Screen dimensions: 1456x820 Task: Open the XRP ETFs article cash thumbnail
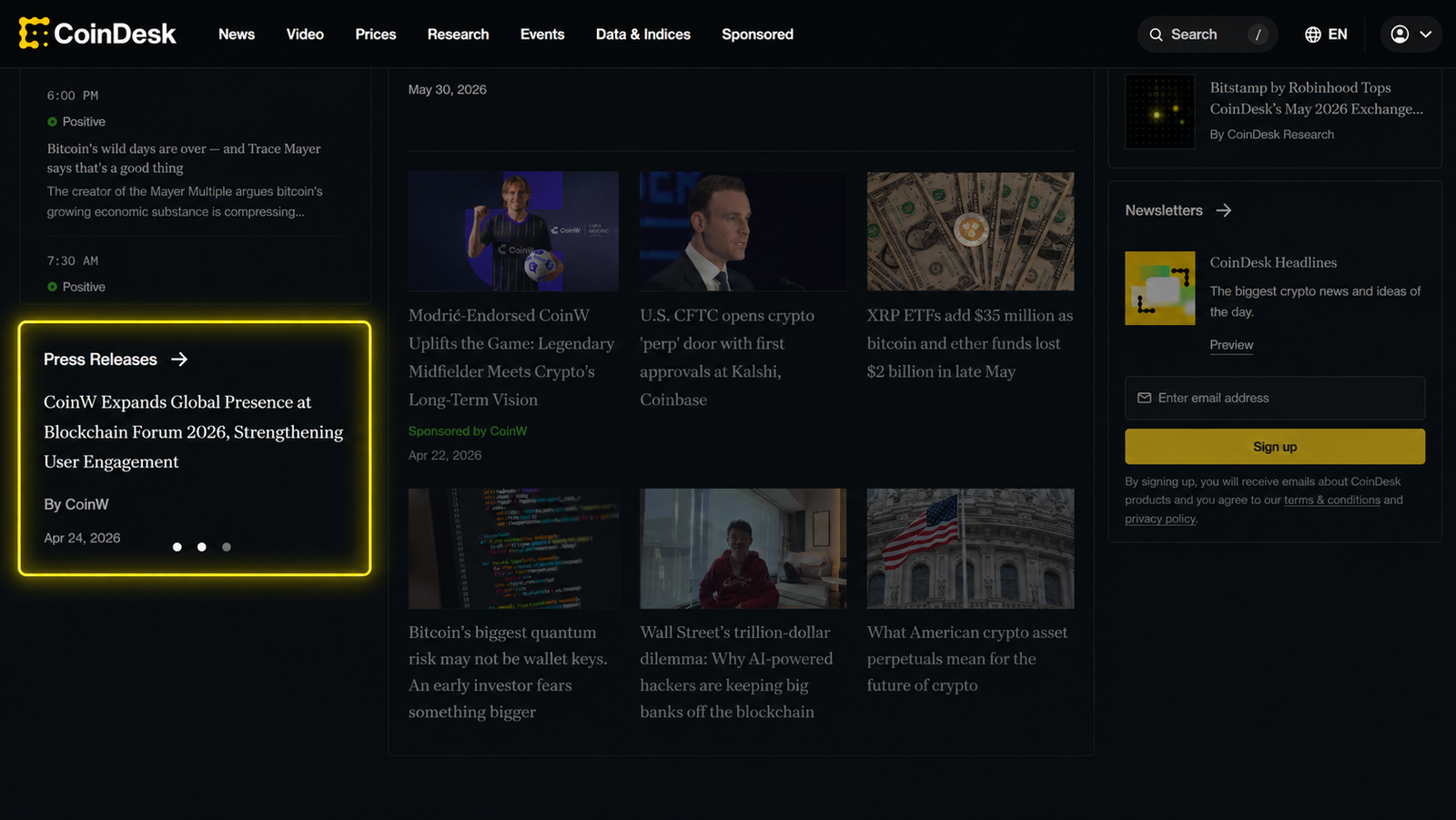[970, 231]
